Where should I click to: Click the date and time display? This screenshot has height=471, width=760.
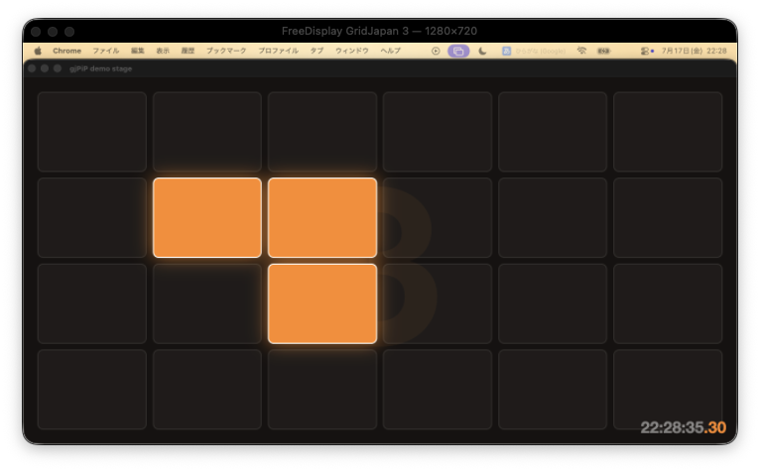(694, 51)
